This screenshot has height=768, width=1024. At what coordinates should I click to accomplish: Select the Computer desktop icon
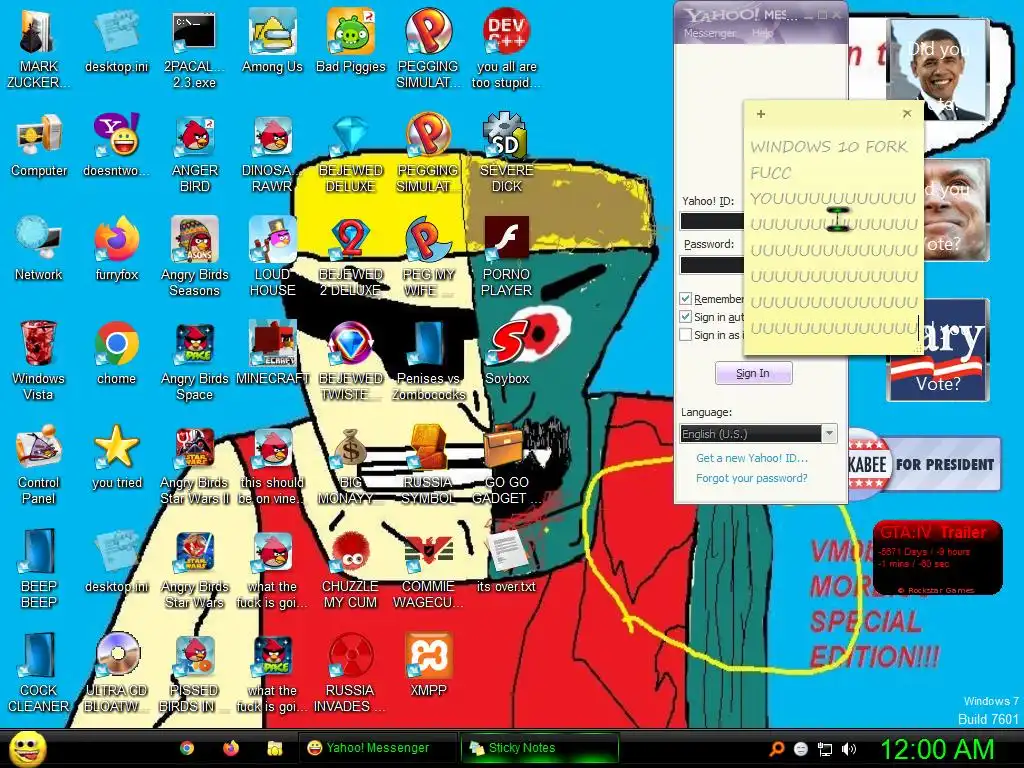click(39, 146)
